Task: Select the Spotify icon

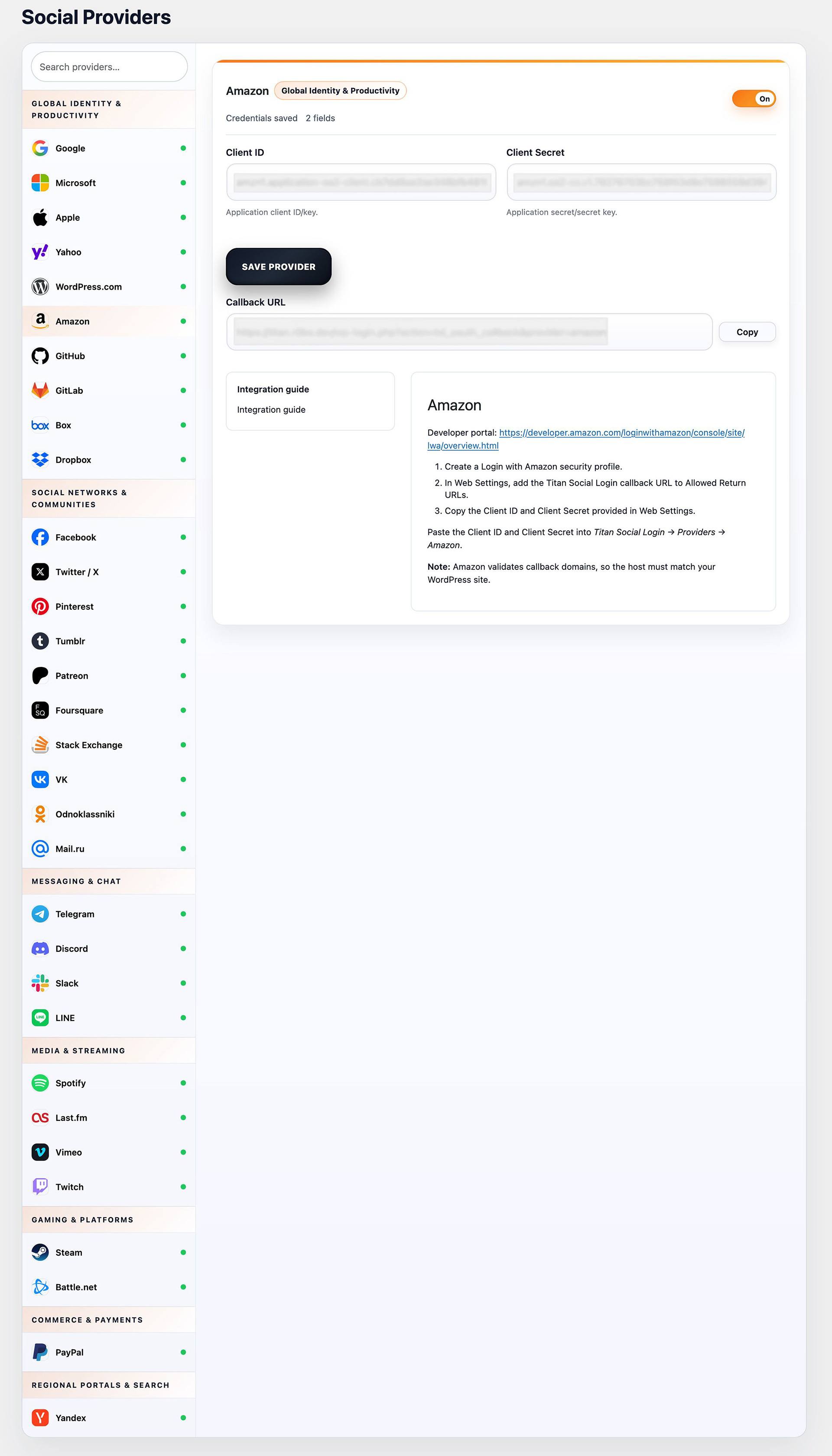Action: tap(40, 1083)
